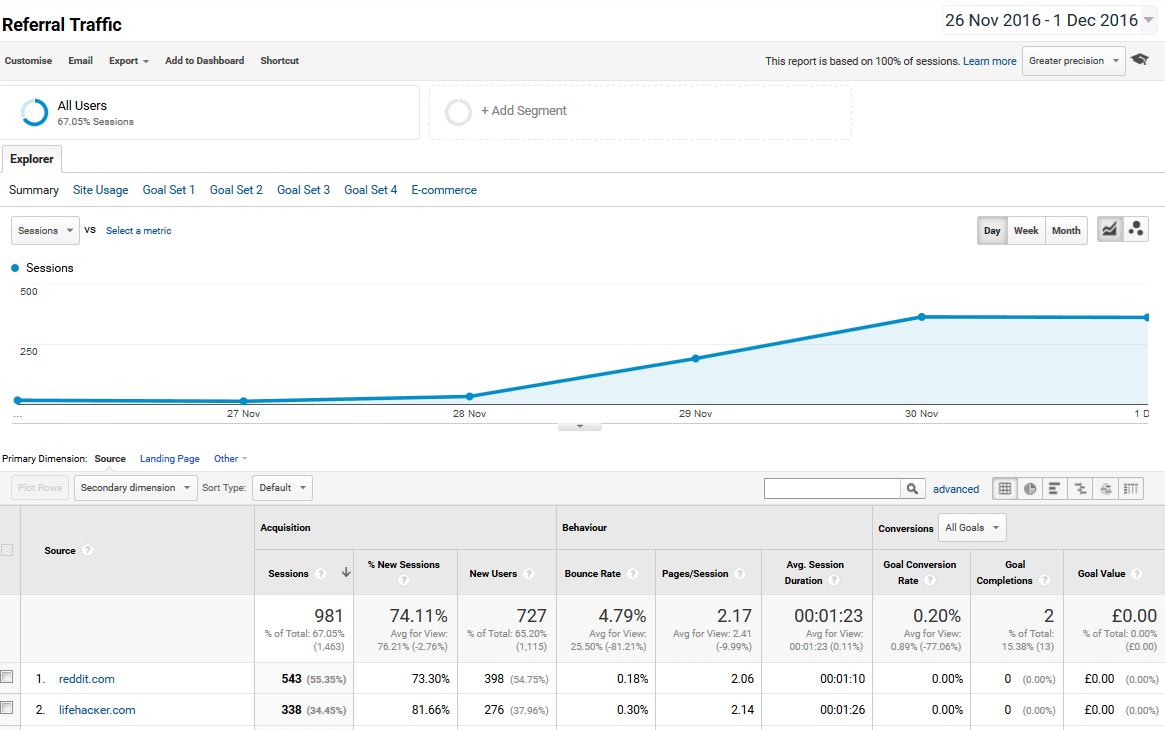Select the pie chart percentage view

[x=1030, y=489]
